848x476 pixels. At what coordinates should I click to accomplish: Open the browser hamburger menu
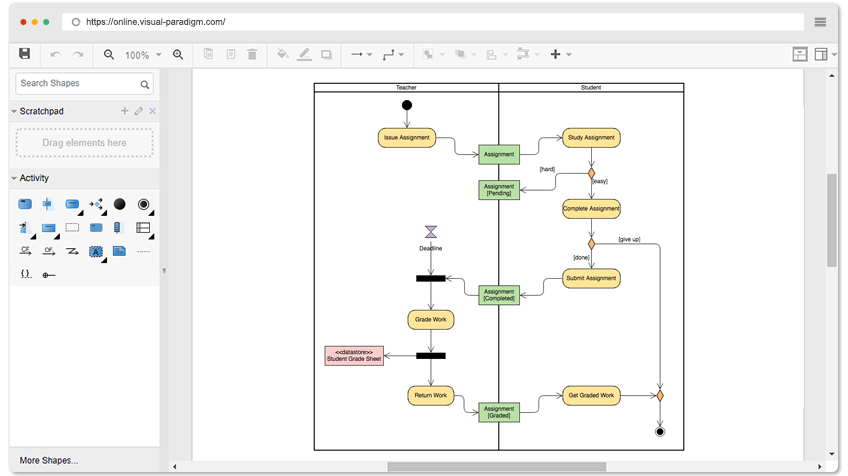point(820,22)
